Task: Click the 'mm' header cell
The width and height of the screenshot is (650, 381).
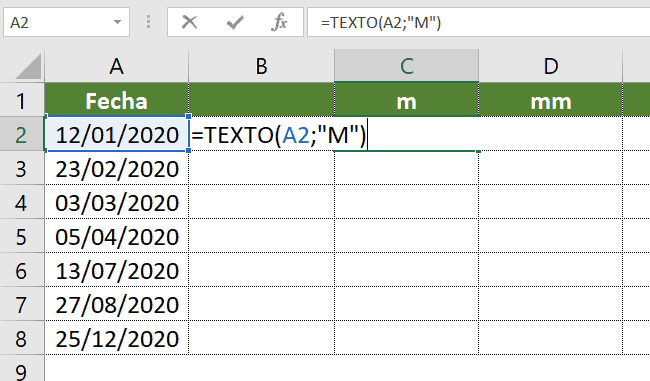Action: [x=551, y=100]
